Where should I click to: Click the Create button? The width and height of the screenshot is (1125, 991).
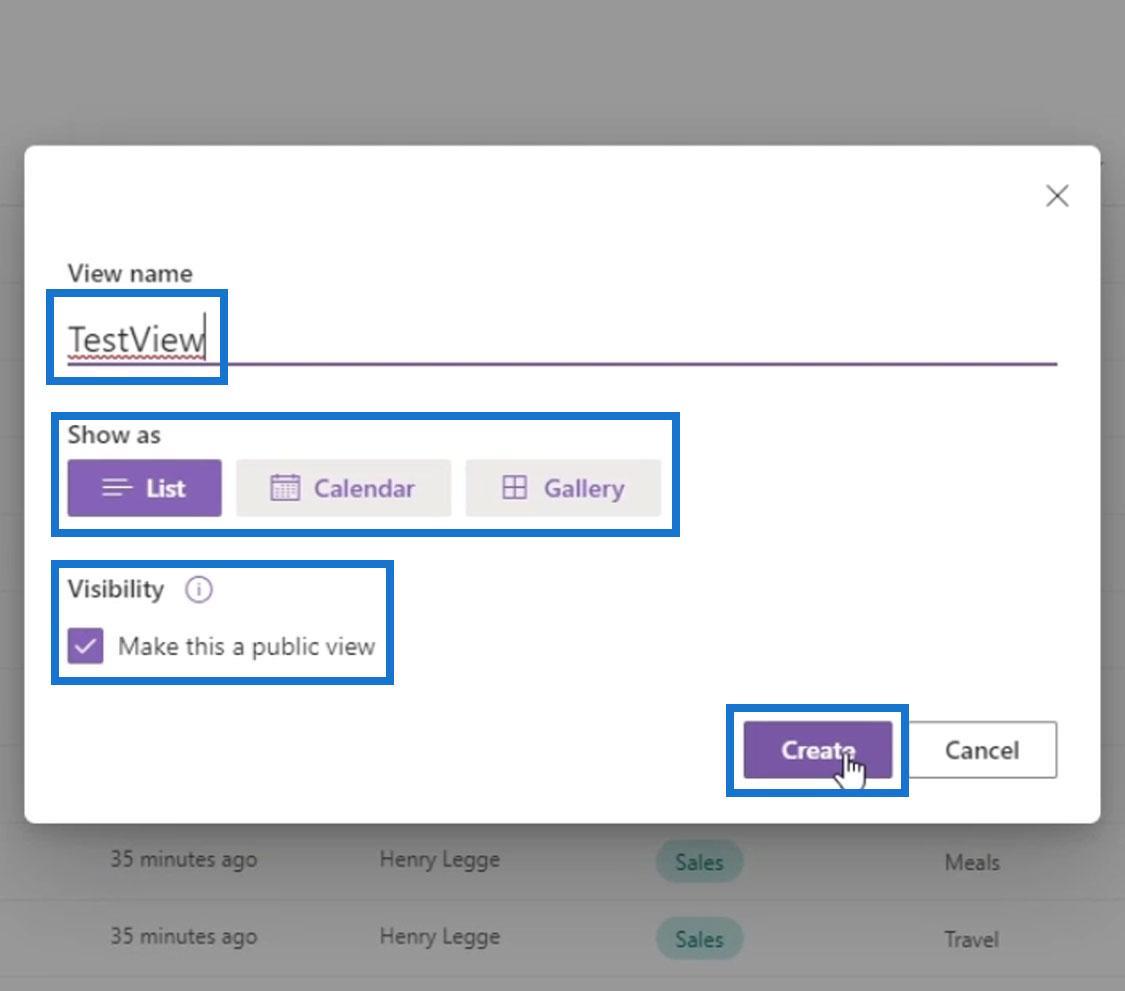click(x=818, y=750)
